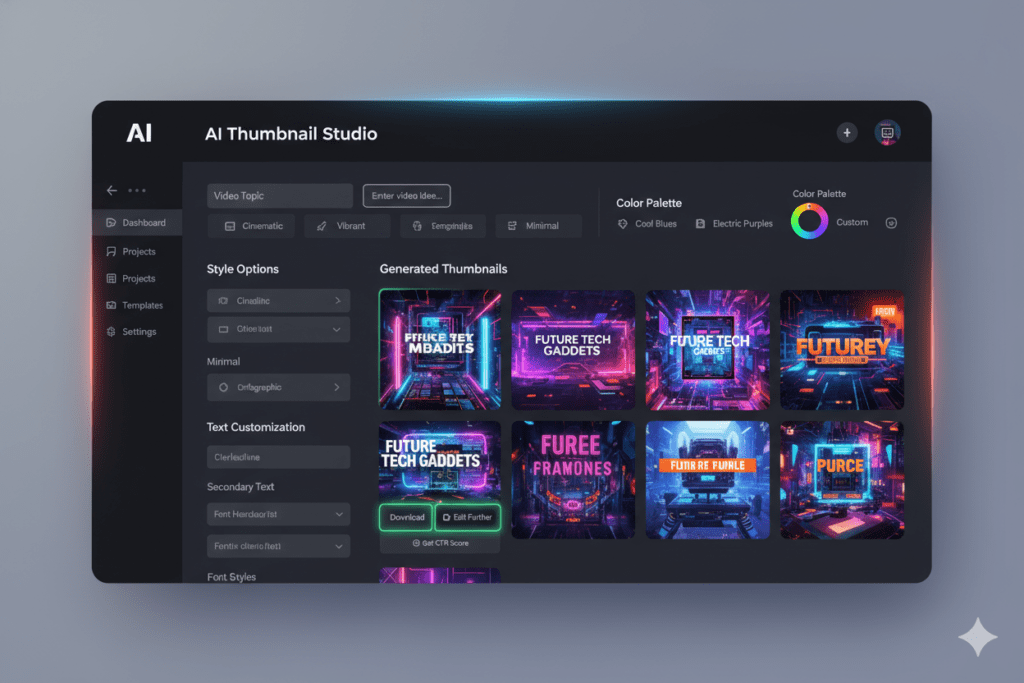Open the Templates section from the sidebar

142,305
